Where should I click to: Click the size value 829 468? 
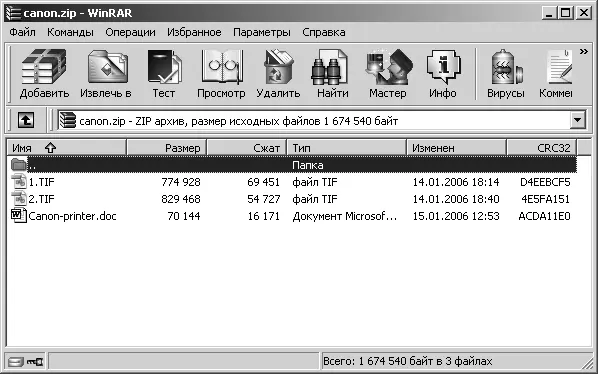(x=181, y=199)
